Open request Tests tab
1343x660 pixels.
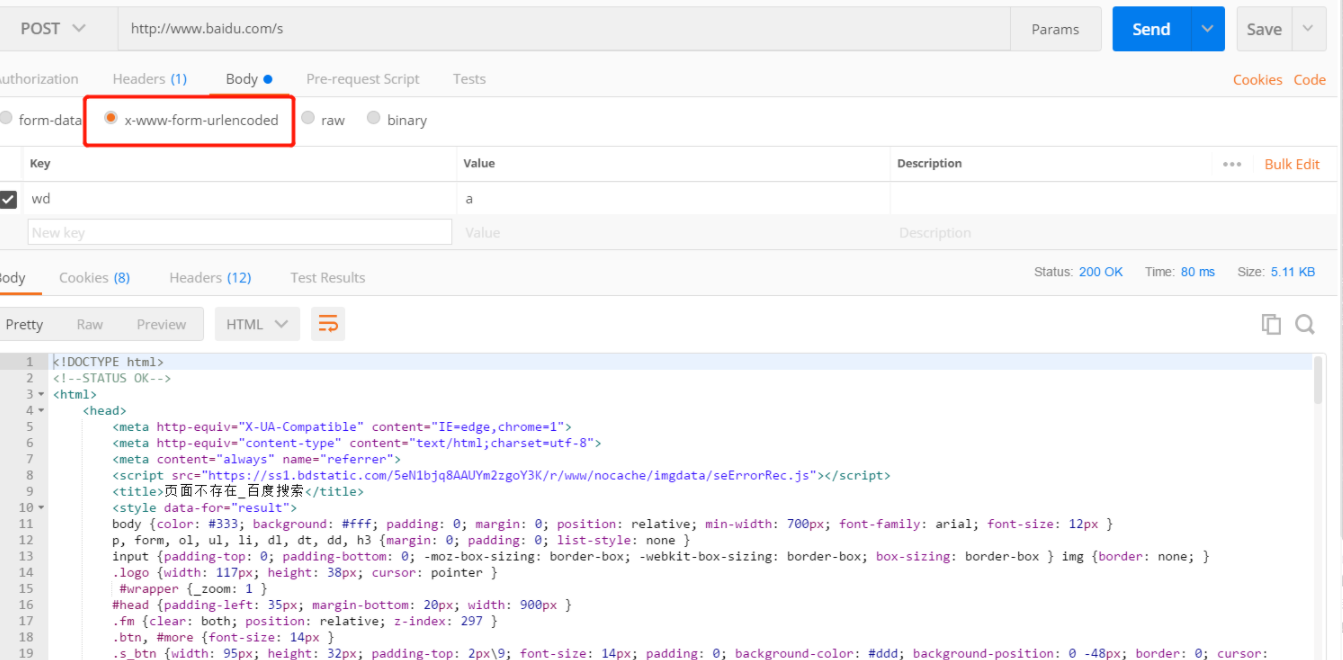(469, 79)
